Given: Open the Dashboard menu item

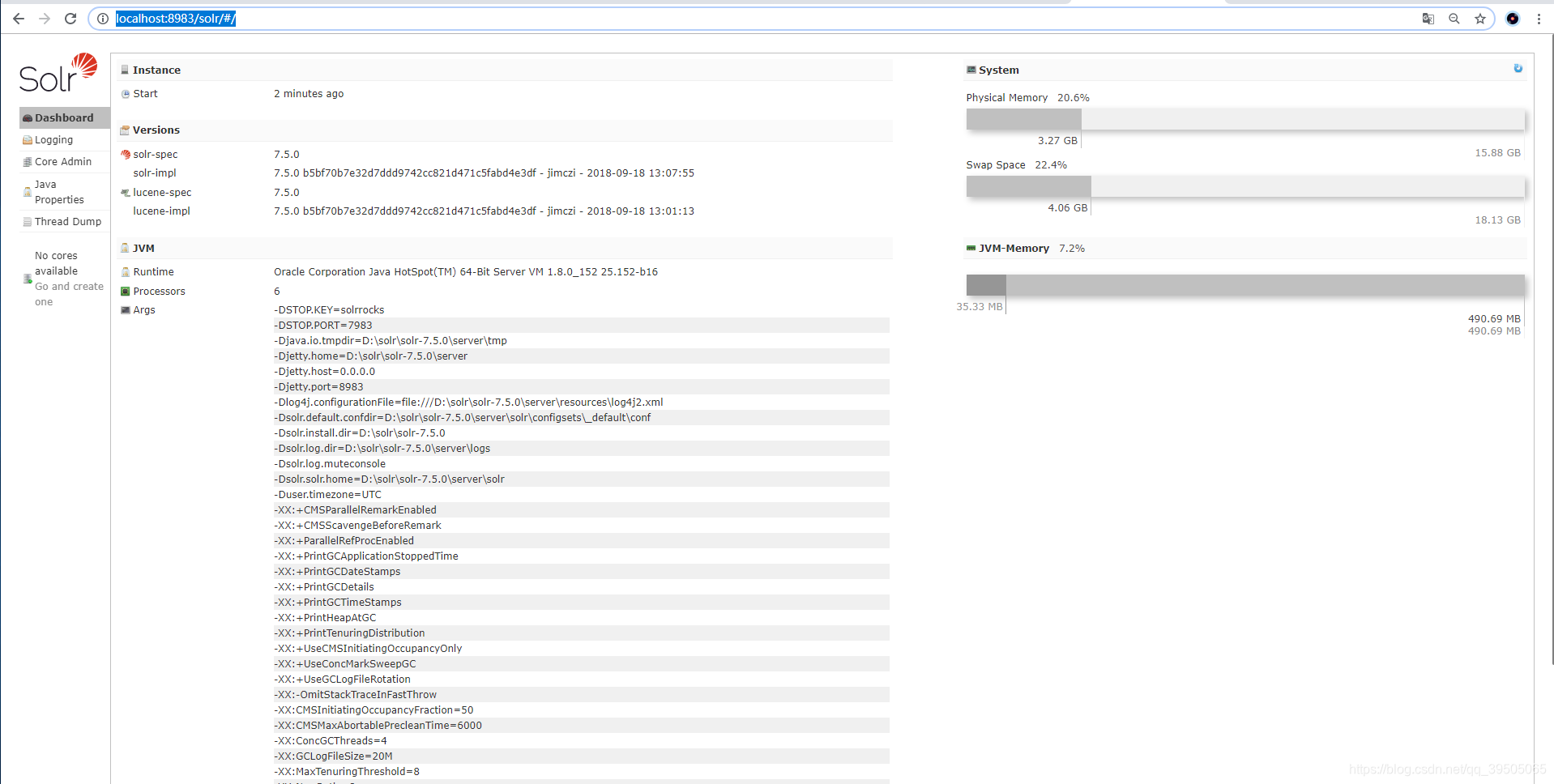Looking at the screenshot, I should point(65,118).
